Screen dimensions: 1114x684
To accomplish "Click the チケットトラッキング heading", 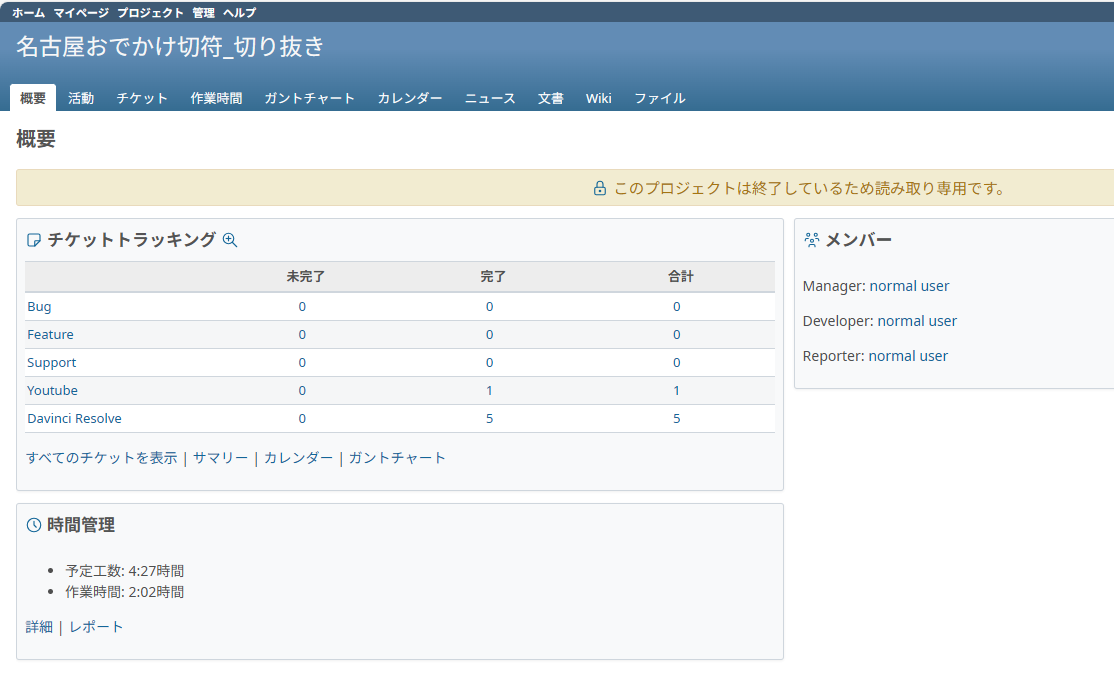I will coord(131,240).
